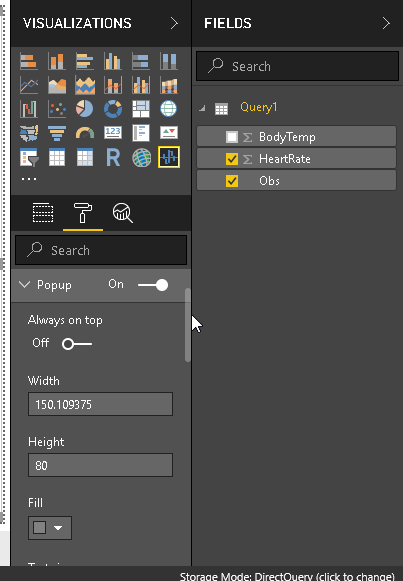This screenshot has height=581, width=403.
Task: Select Line and clustered column chart visual
Action: pyautogui.click(x=141, y=85)
